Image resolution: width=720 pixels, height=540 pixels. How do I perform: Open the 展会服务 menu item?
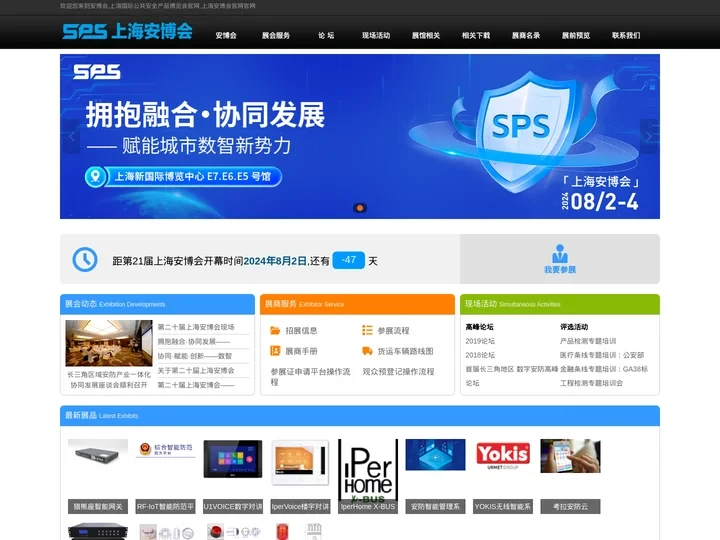click(276, 35)
